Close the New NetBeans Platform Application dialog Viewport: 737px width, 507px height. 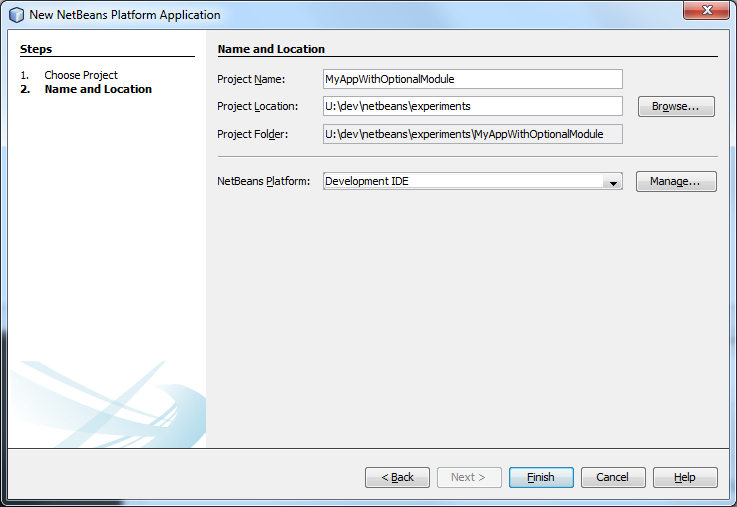706,10
